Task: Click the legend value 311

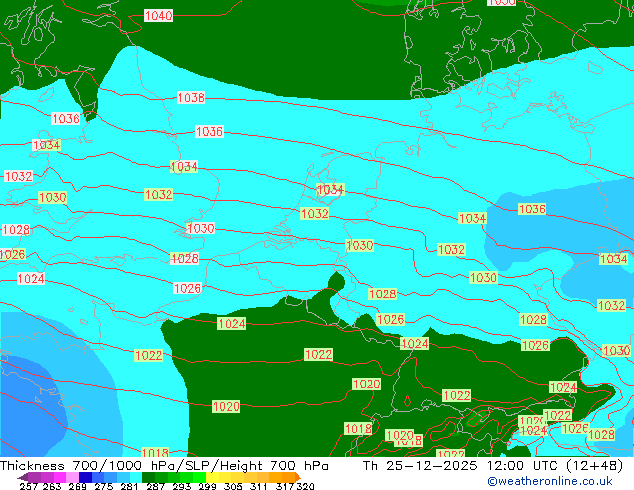Action: click(x=258, y=486)
